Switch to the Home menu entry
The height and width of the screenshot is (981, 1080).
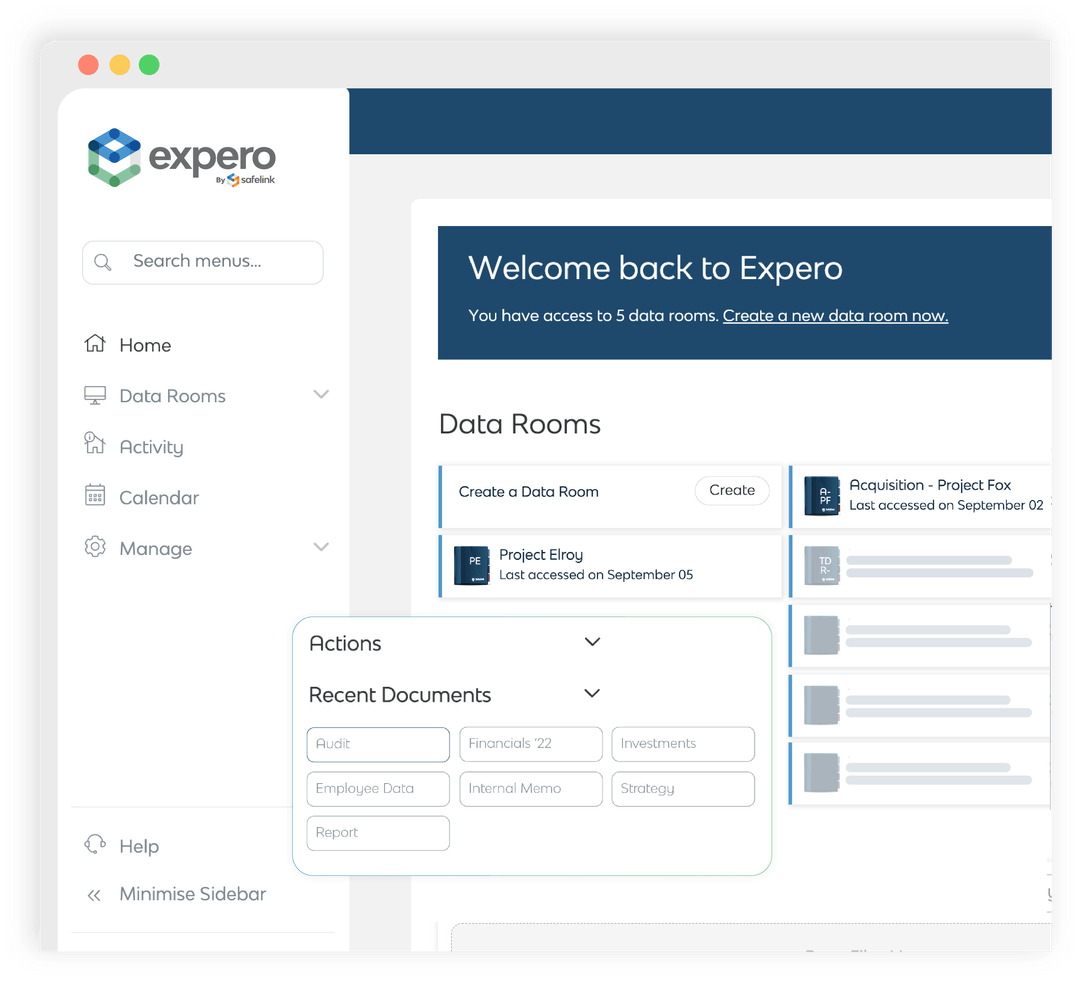145,344
